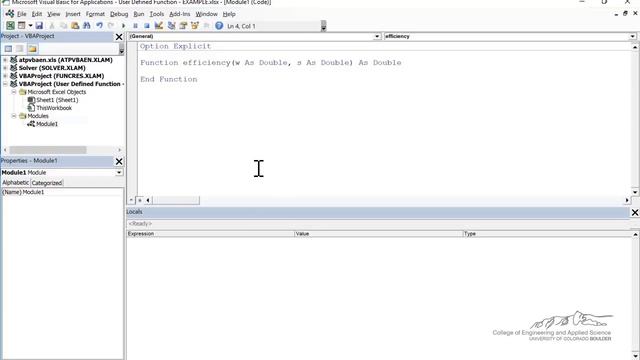Click the View Microsoft Excel icon
640x360 pixels.
click(10, 26)
